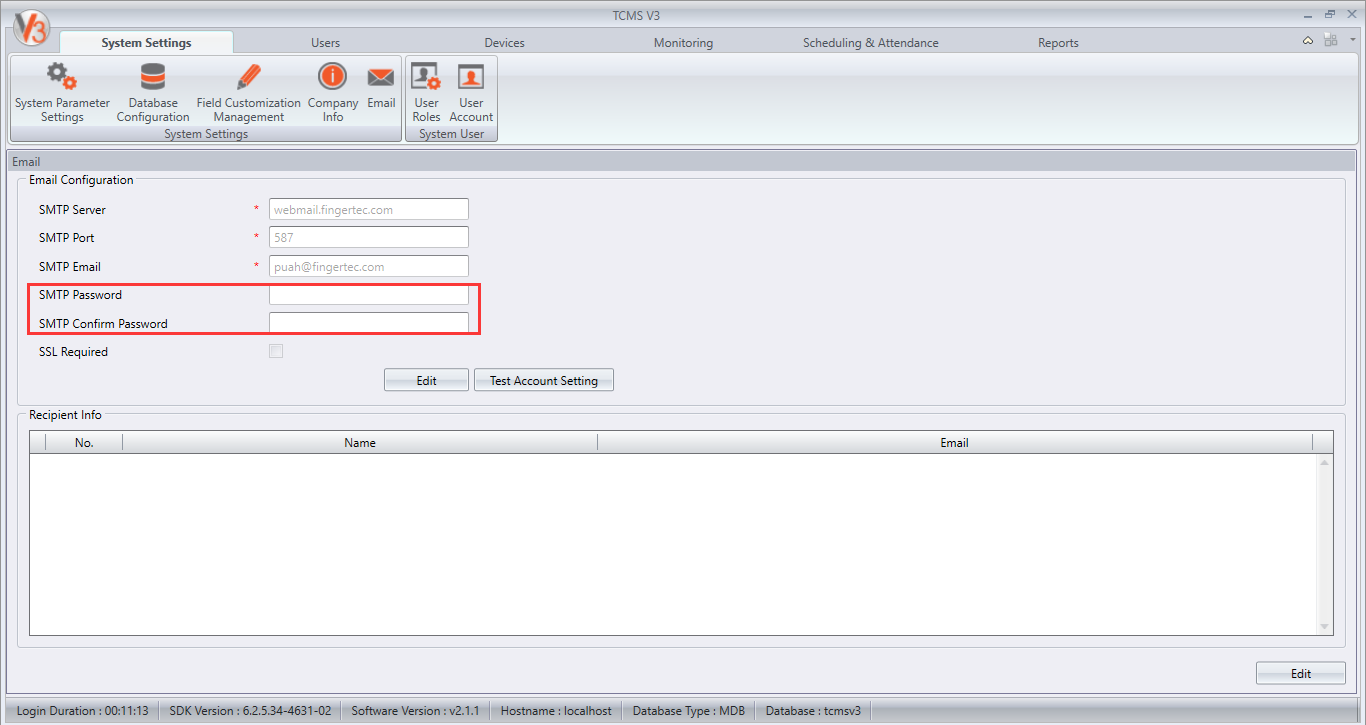Restore down the TCMS V3 window
The image size is (1366, 725).
(1330, 14)
